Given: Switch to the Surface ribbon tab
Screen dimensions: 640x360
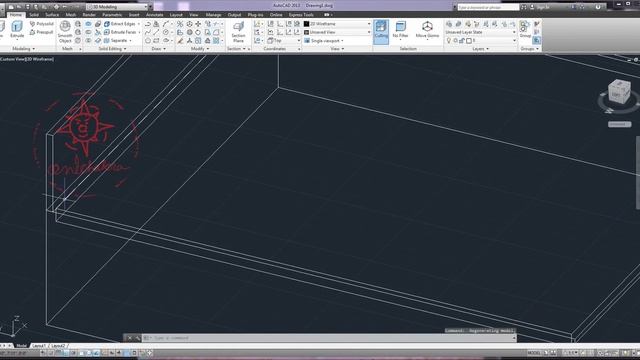Looking at the screenshot, I should pos(52,15).
